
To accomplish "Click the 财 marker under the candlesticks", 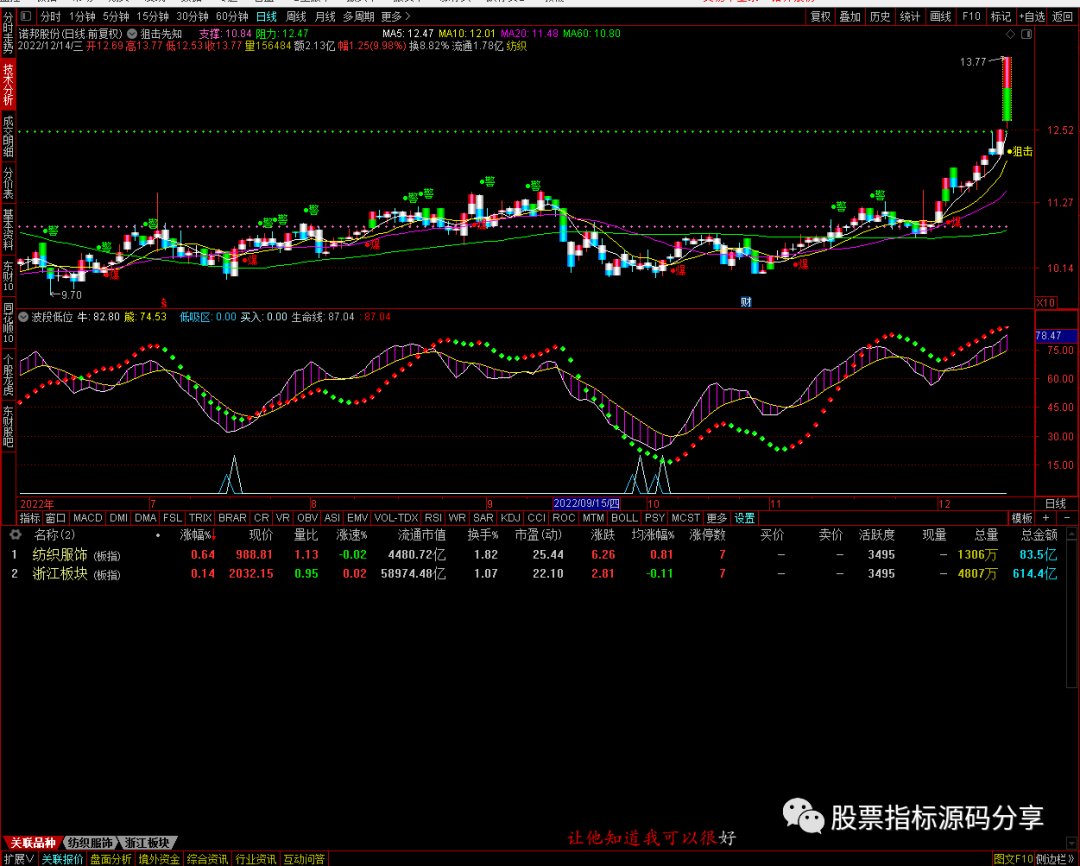I will click(746, 302).
